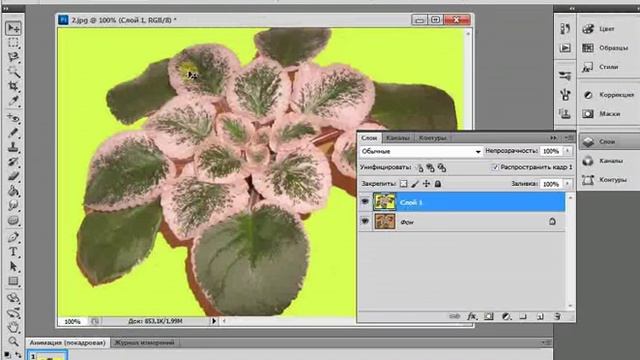640x360 pixels.
Task: Select the Анимация (покадровая) tab
Action: tap(68, 342)
